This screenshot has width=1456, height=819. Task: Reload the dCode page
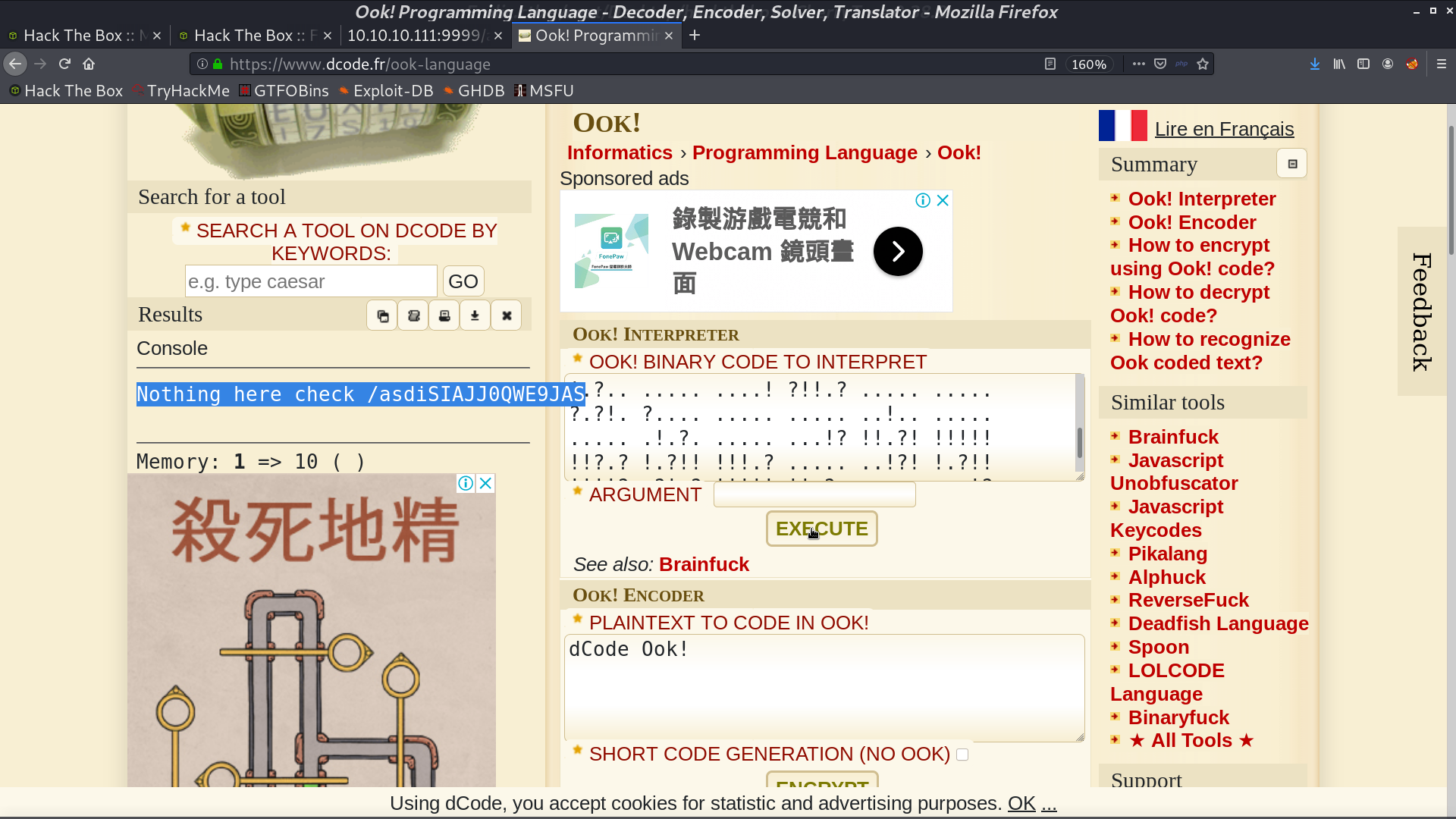[65, 64]
